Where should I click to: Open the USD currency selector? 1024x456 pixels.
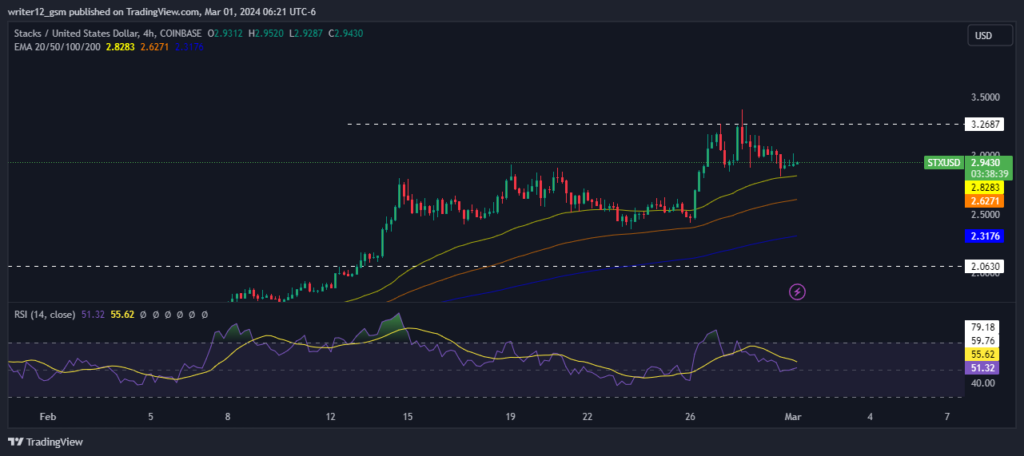coord(984,36)
